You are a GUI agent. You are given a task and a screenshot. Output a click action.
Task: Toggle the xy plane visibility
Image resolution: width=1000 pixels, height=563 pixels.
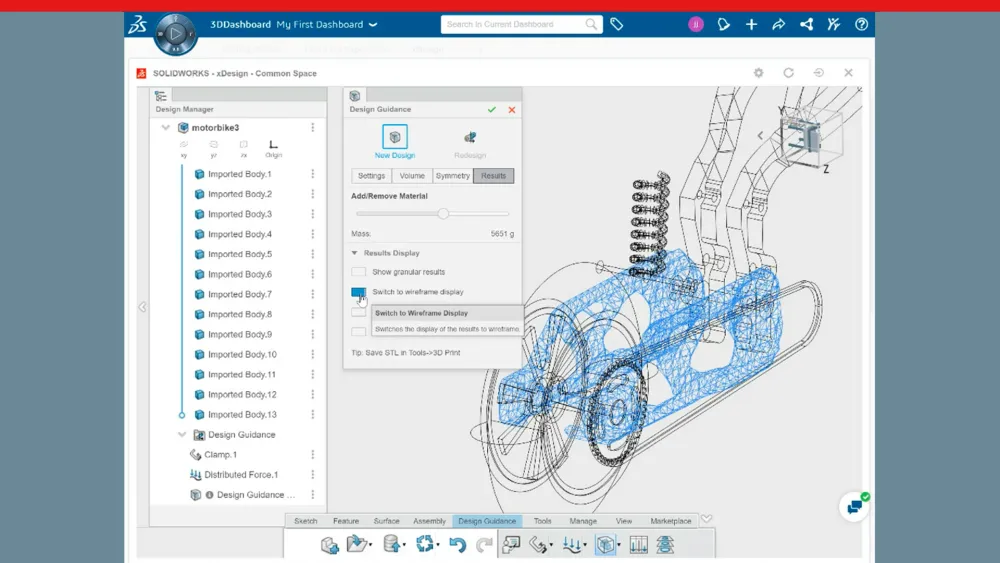click(x=184, y=149)
